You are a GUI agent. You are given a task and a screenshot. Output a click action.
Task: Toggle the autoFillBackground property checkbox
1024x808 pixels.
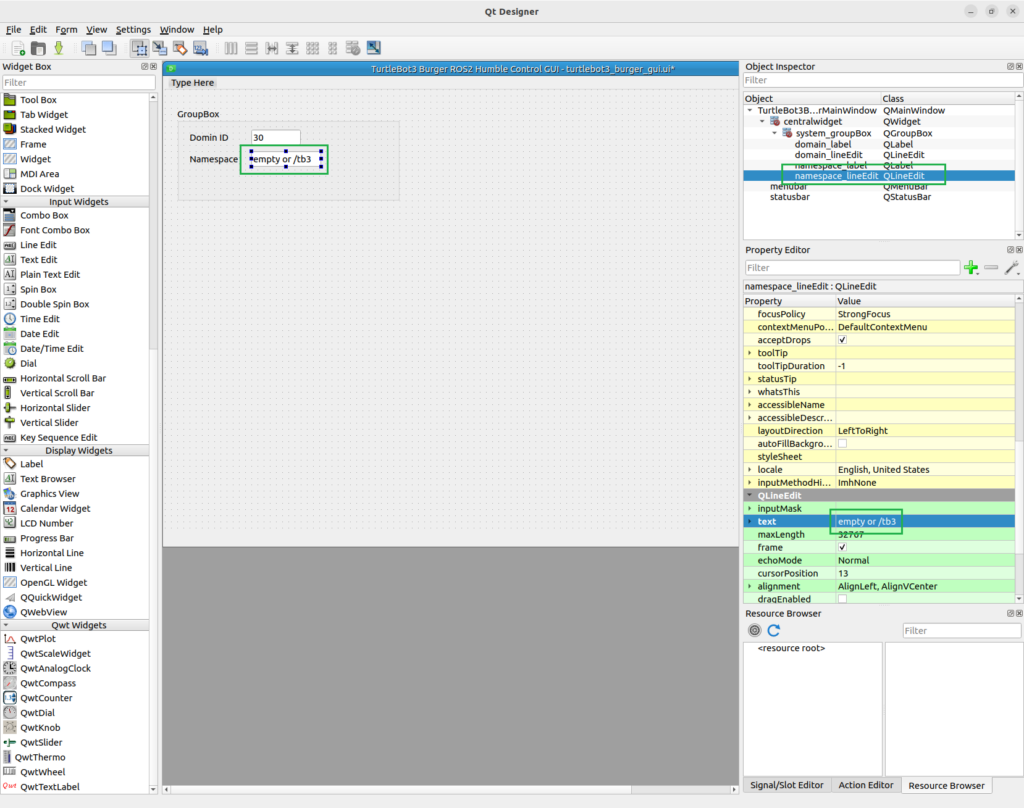coord(842,444)
